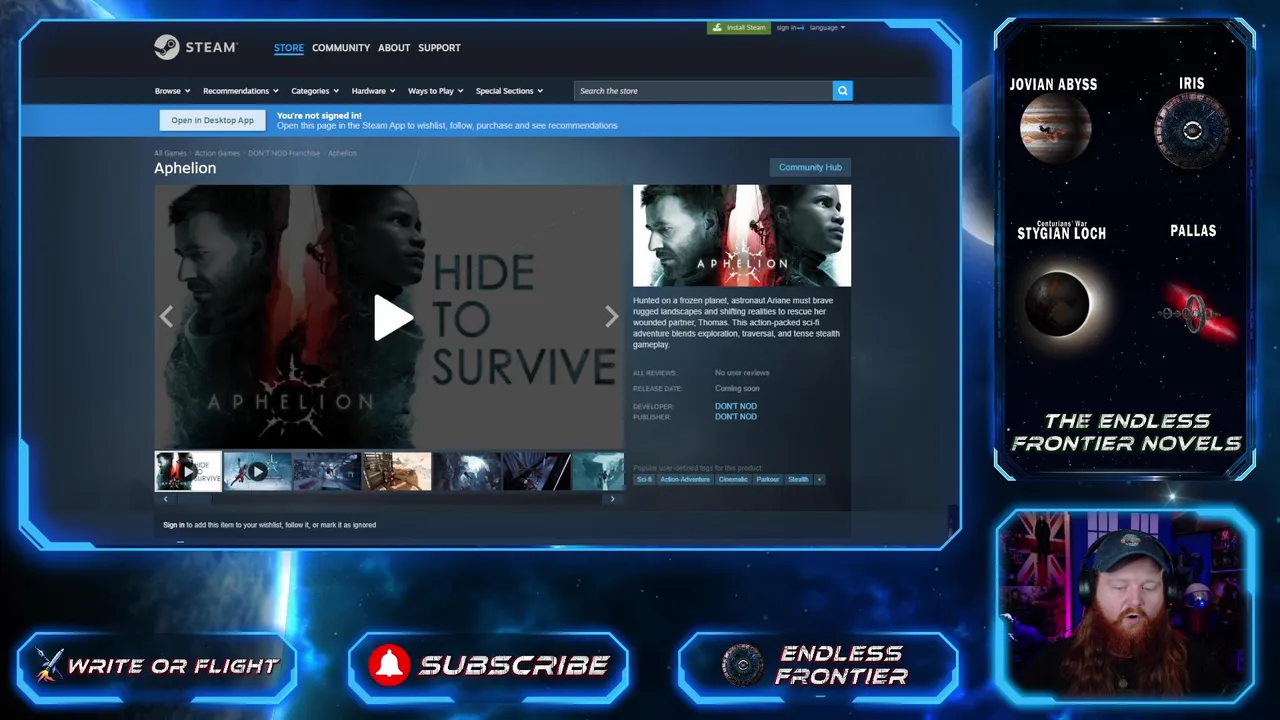The image size is (1280, 720).
Task: Go to previous media with left arrow
Action: 166,317
